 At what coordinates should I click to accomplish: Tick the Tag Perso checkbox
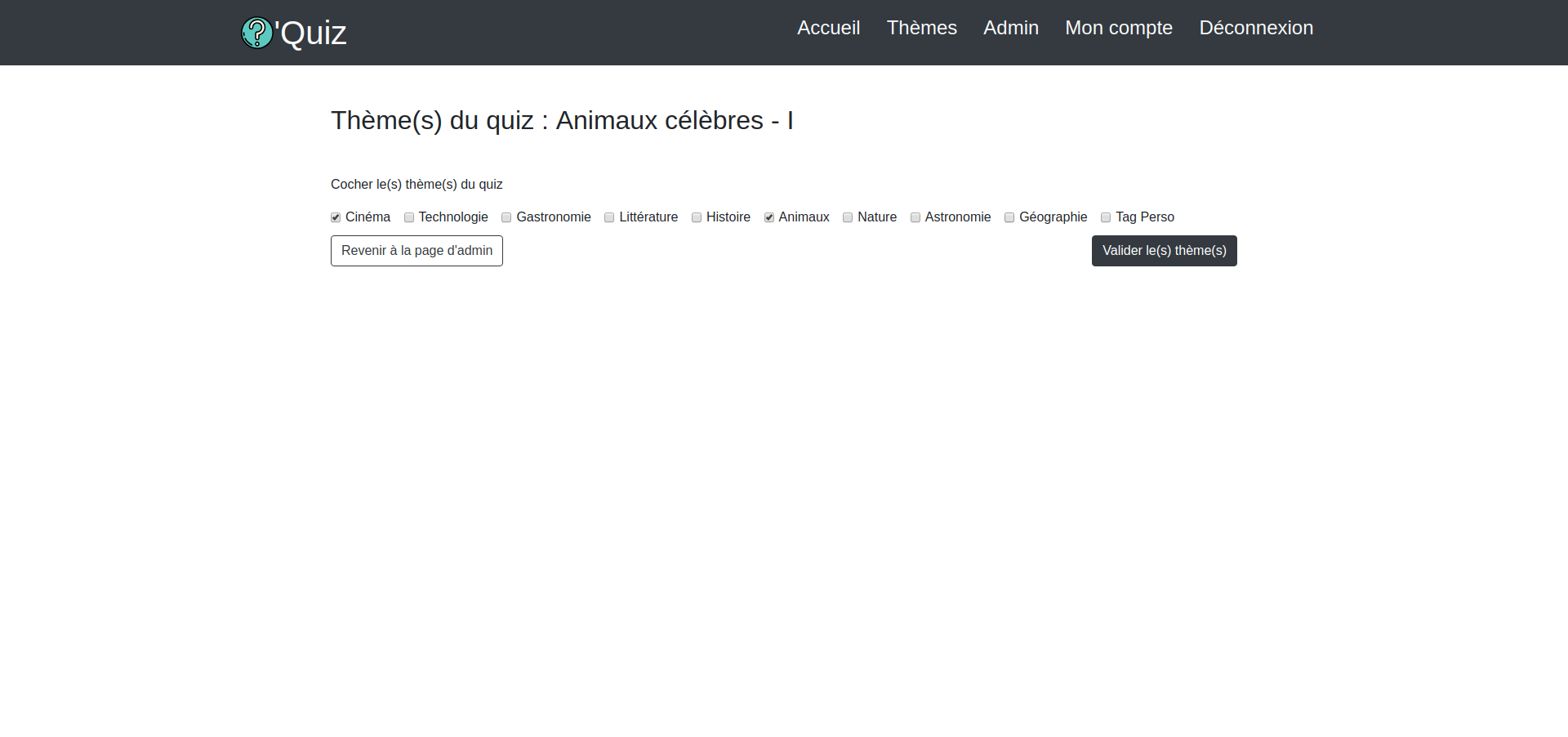point(1106,217)
